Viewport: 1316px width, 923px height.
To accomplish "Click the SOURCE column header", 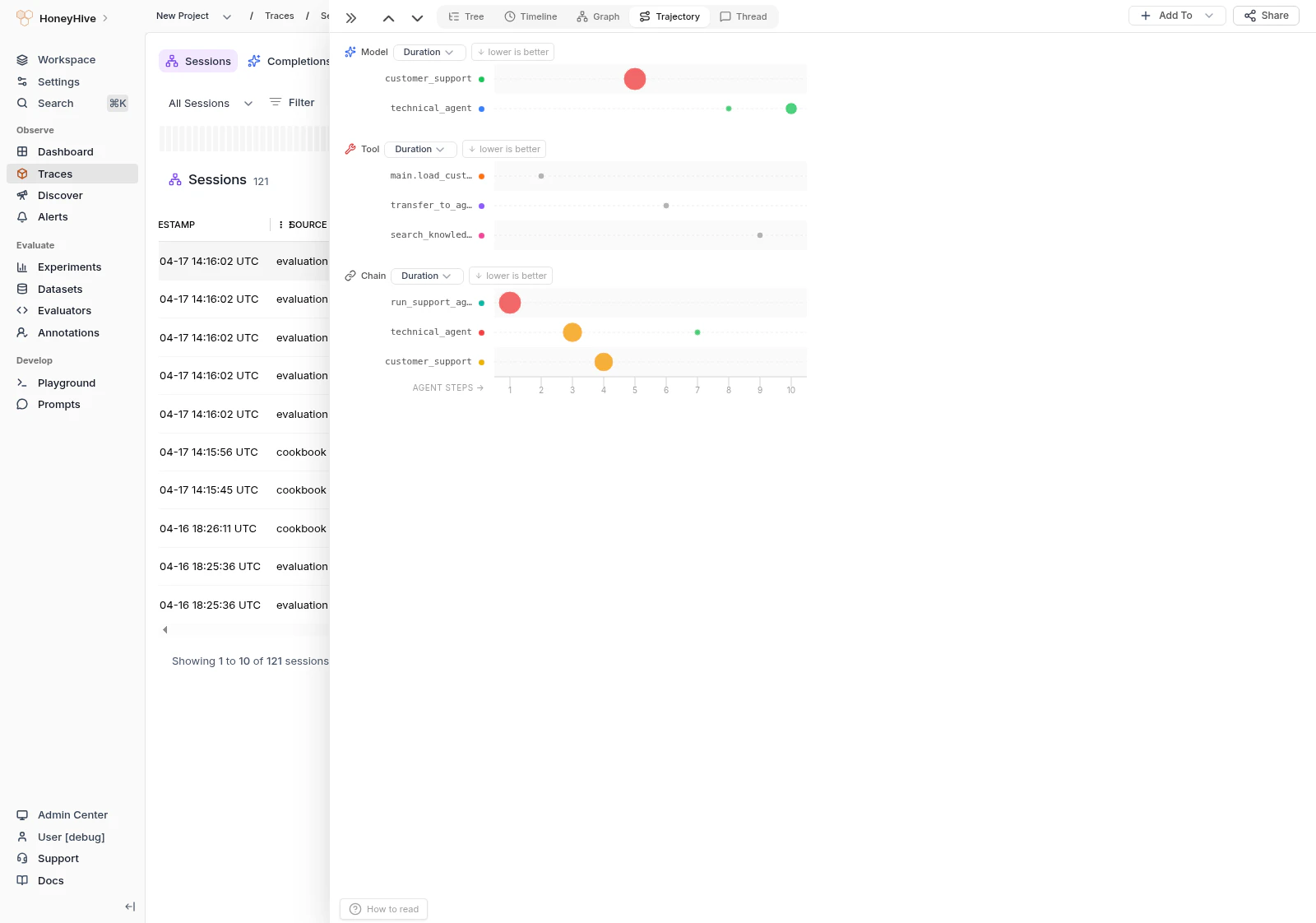I will (x=308, y=225).
